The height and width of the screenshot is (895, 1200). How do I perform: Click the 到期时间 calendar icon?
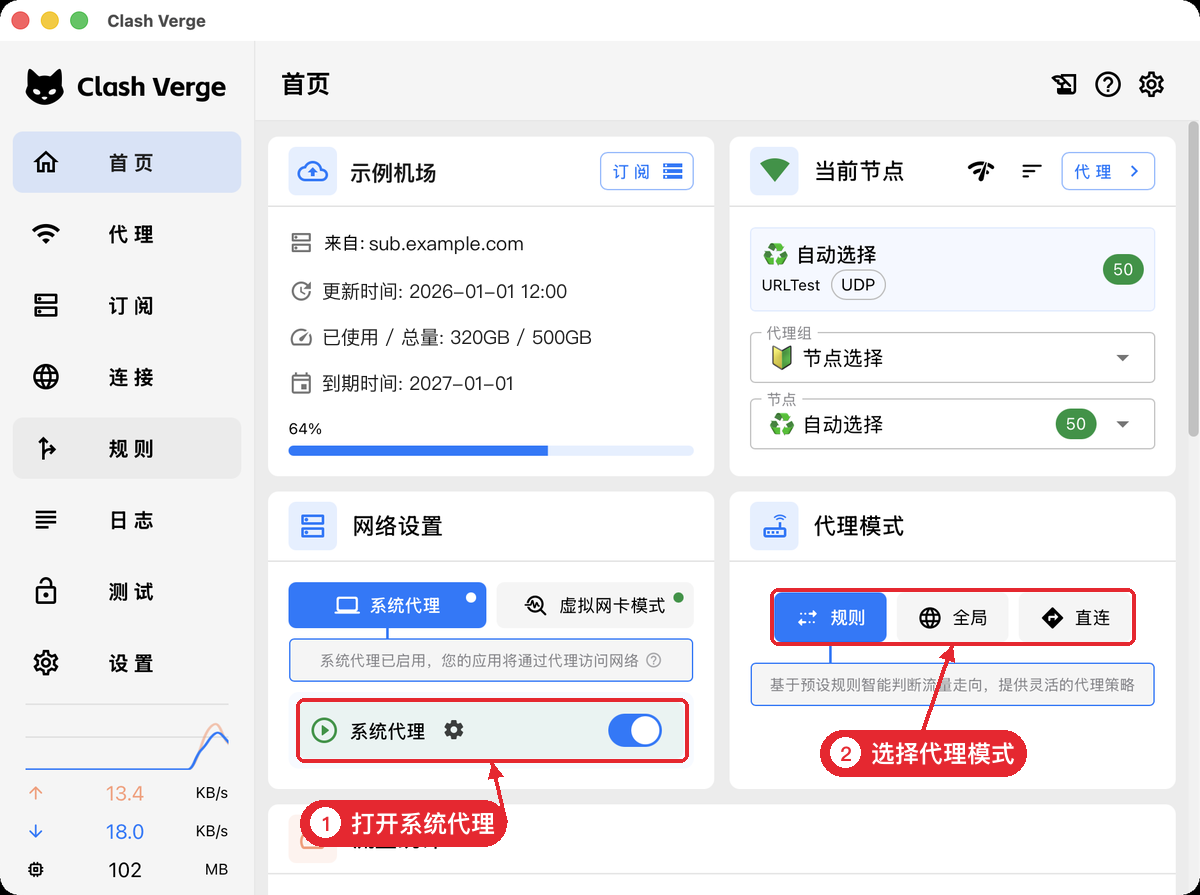301,383
